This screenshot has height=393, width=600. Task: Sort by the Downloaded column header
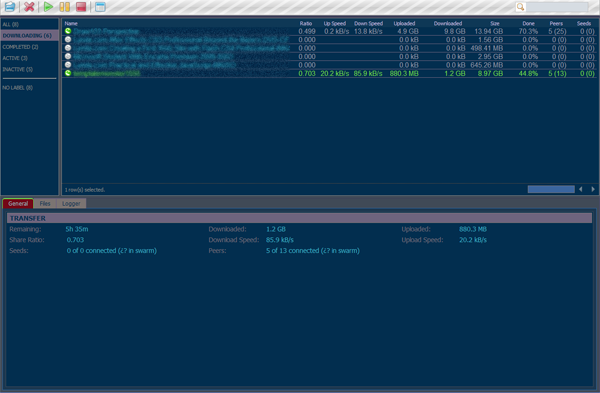[x=448, y=23]
